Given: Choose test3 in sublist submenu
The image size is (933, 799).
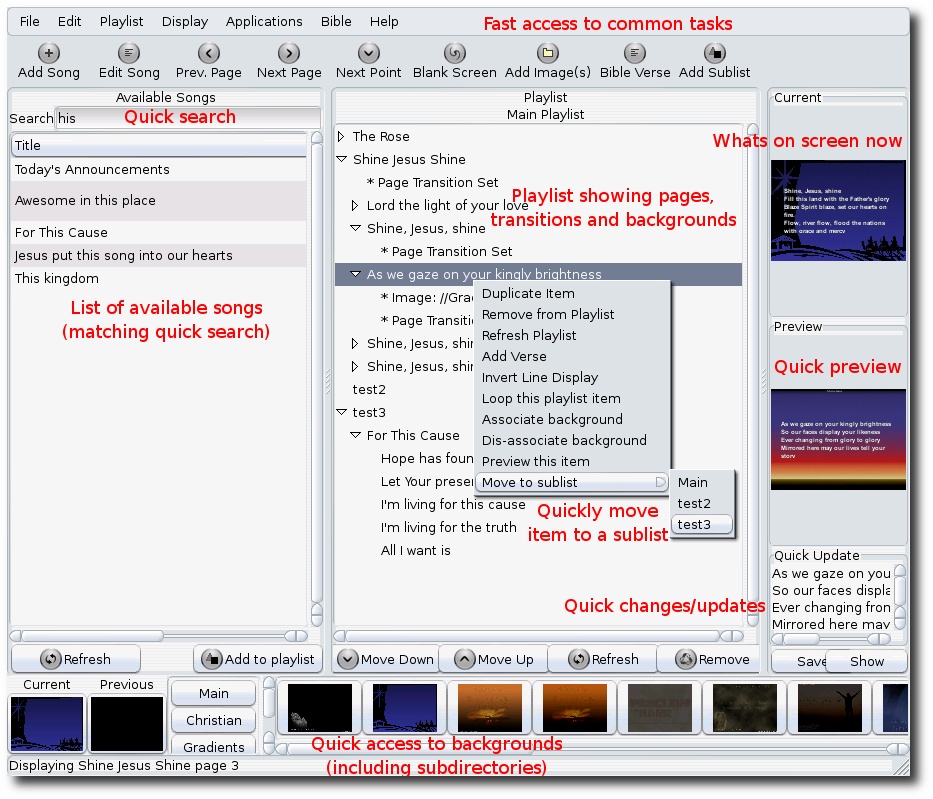Looking at the screenshot, I should (x=702, y=525).
